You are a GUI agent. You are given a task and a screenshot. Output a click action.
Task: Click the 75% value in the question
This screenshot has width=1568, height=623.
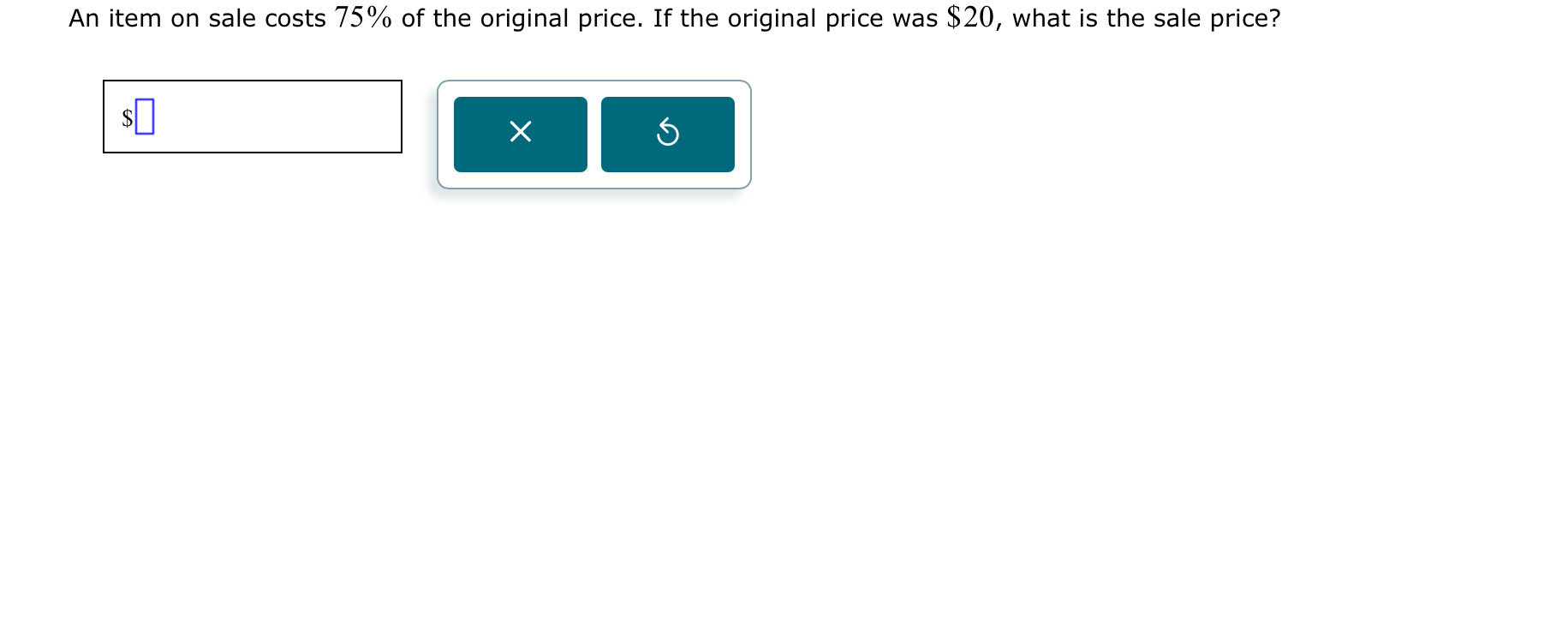pos(363,17)
